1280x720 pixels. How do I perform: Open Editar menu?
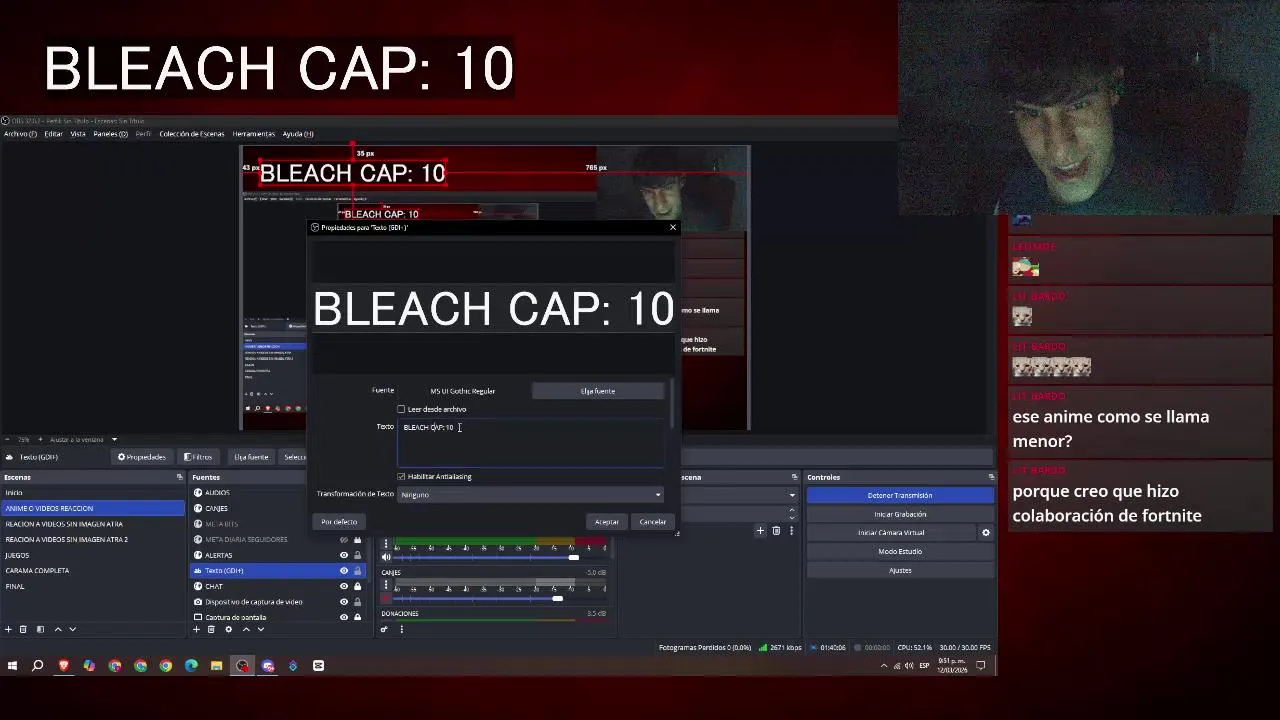[53, 134]
